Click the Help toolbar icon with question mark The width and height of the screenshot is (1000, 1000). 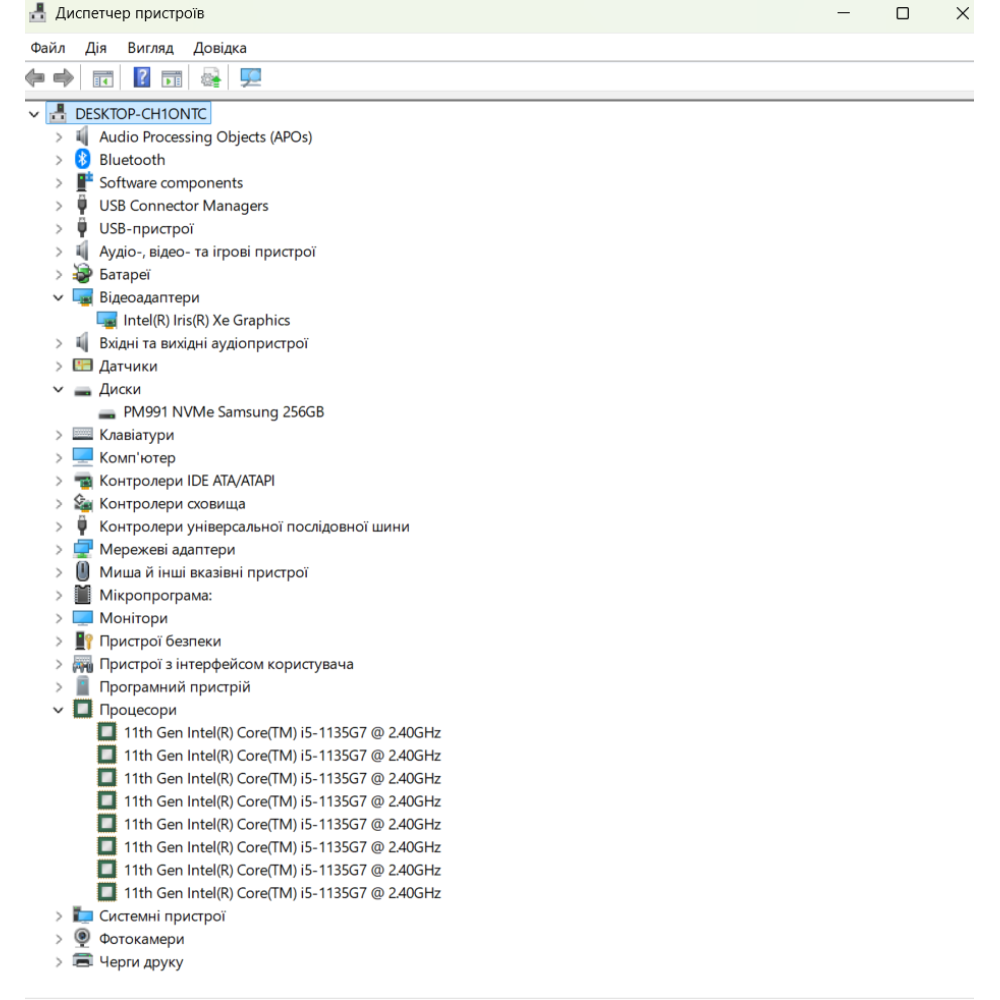coord(142,77)
